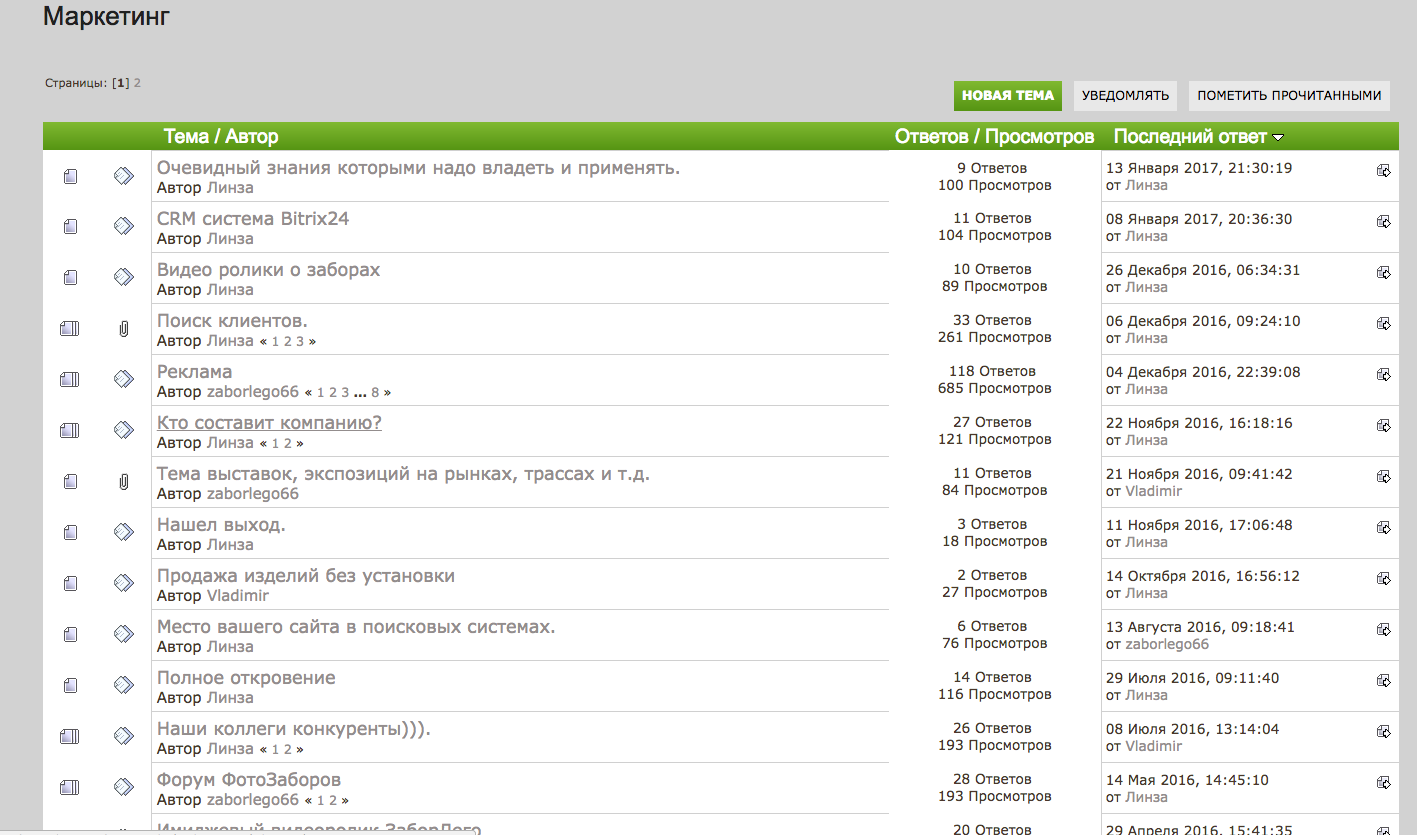The width and height of the screenshot is (1417, 835).
Task: Sort by Просмотров column header
Action: (x=1040, y=137)
